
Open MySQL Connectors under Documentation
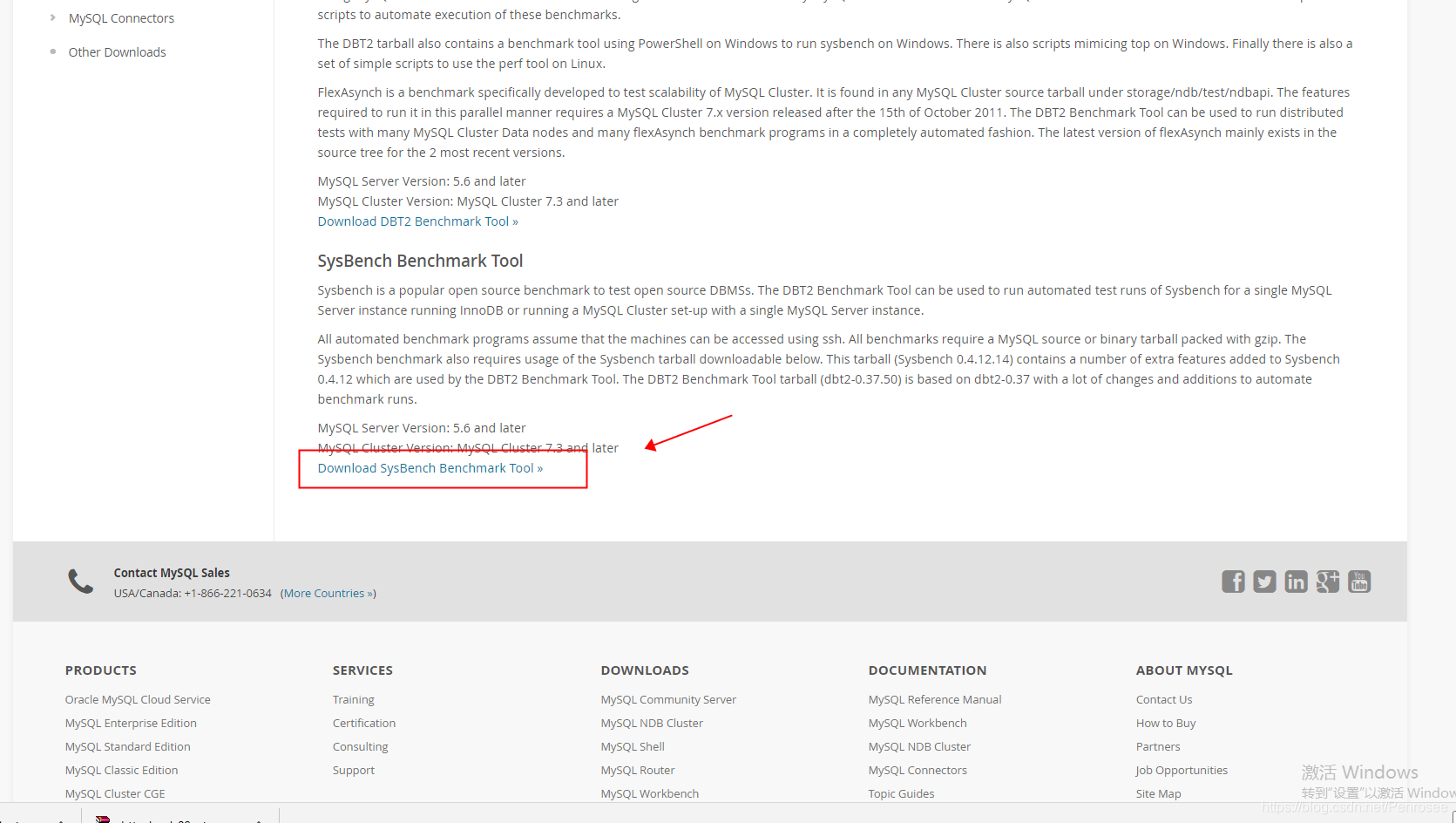(918, 771)
